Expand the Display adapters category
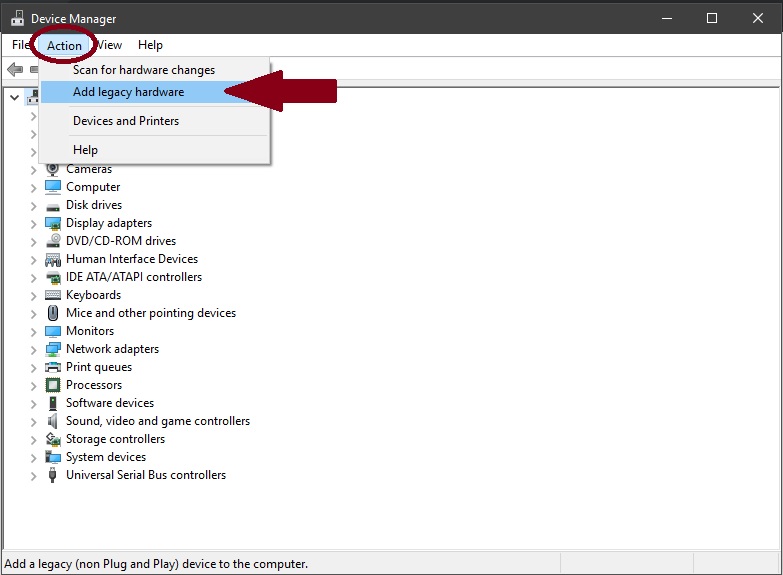The image size is (783, 575). tap(33, 224)
